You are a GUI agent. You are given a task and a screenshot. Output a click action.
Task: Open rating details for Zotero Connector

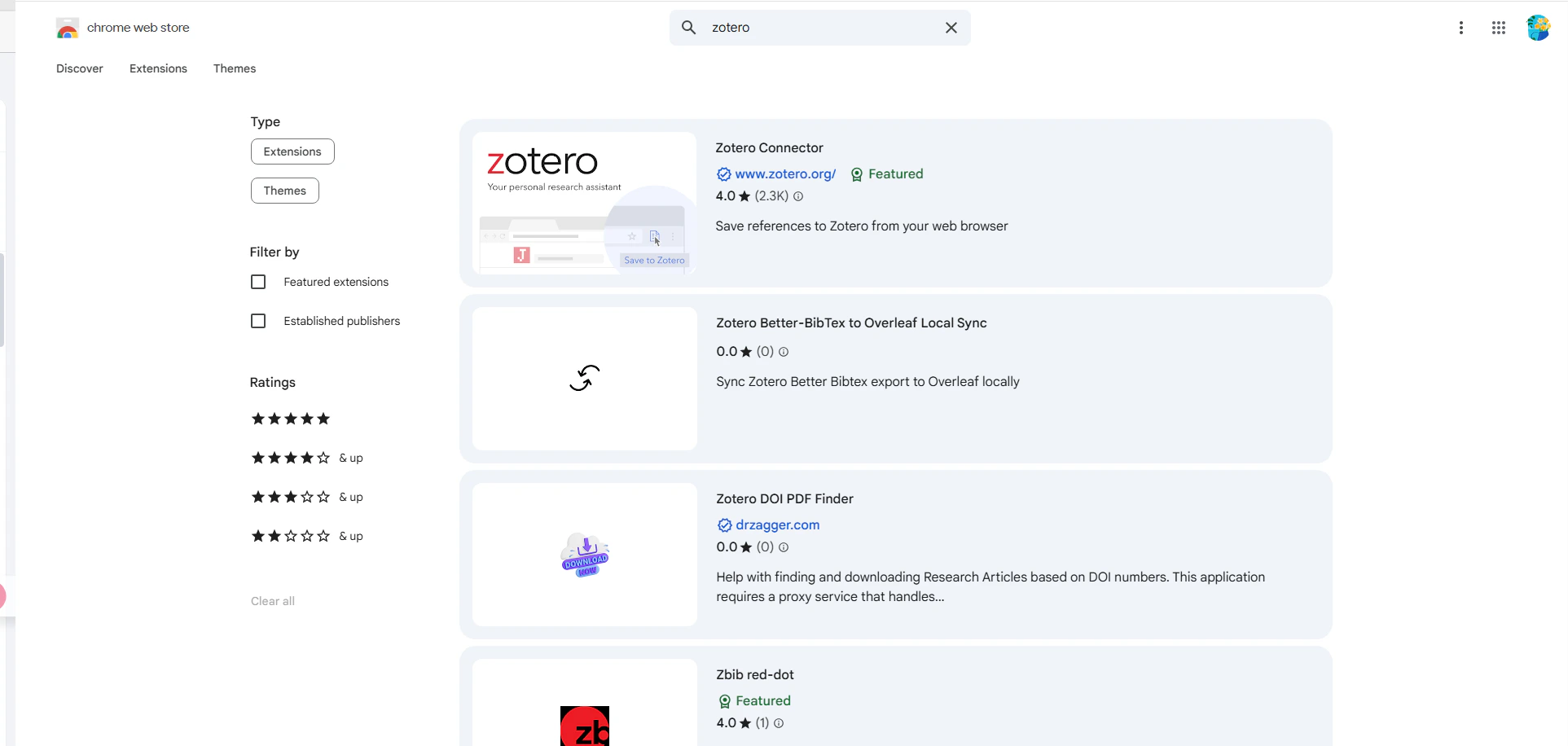(798, 196)
